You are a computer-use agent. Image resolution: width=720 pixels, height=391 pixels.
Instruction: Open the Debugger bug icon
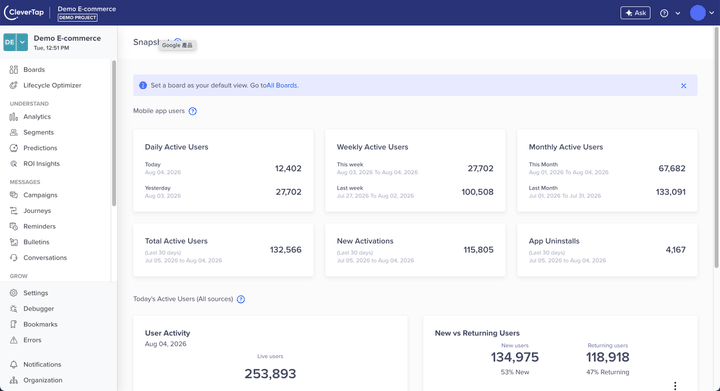(x=14, y=308)
